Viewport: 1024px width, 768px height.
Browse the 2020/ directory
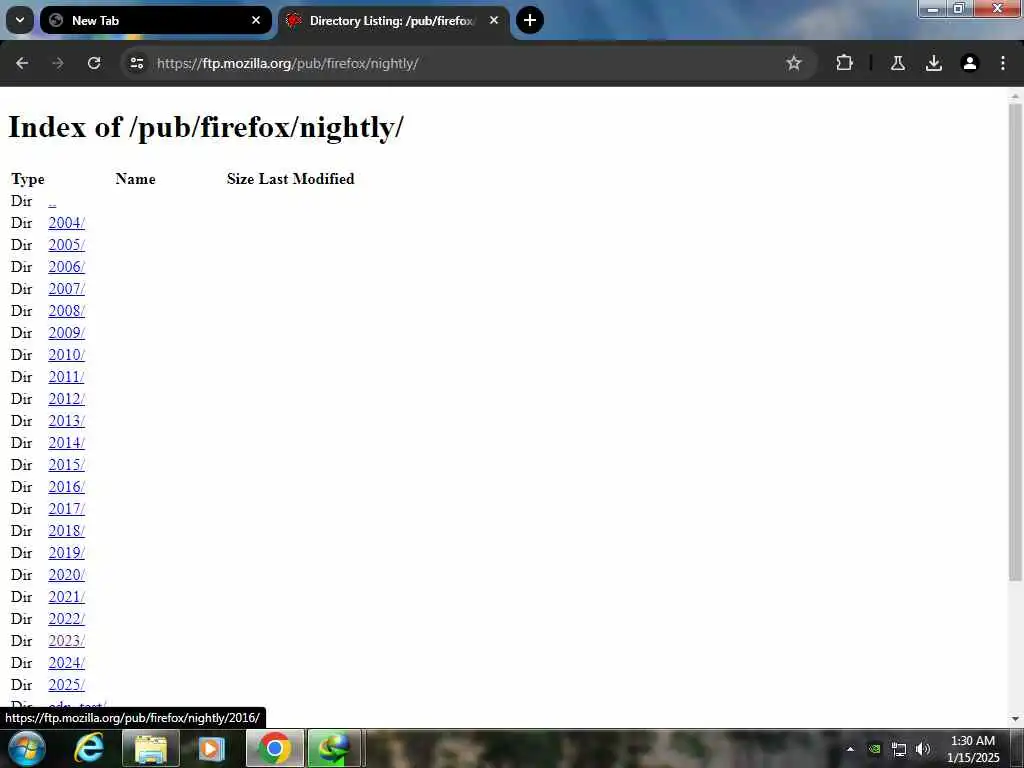point(67,575)
